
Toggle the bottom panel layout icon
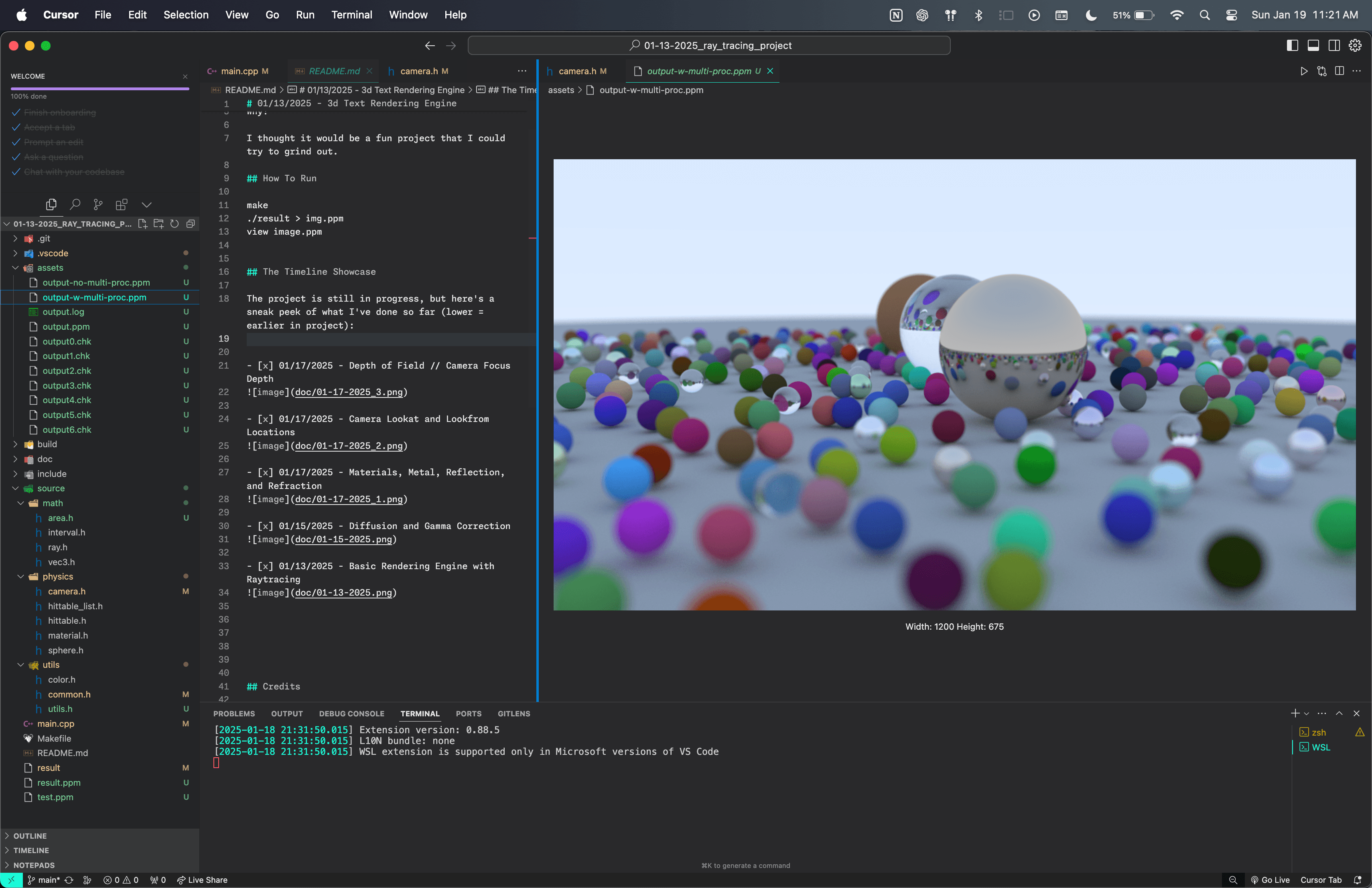pyautogui.click(x=1313, y=46)
